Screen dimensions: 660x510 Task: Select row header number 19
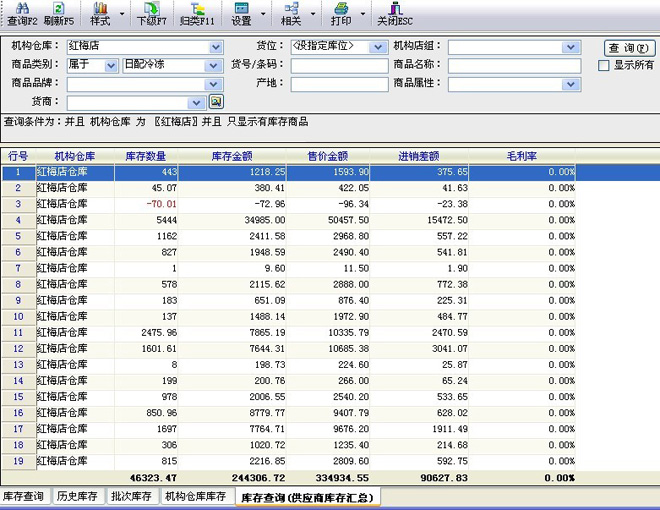pos(18,461)
